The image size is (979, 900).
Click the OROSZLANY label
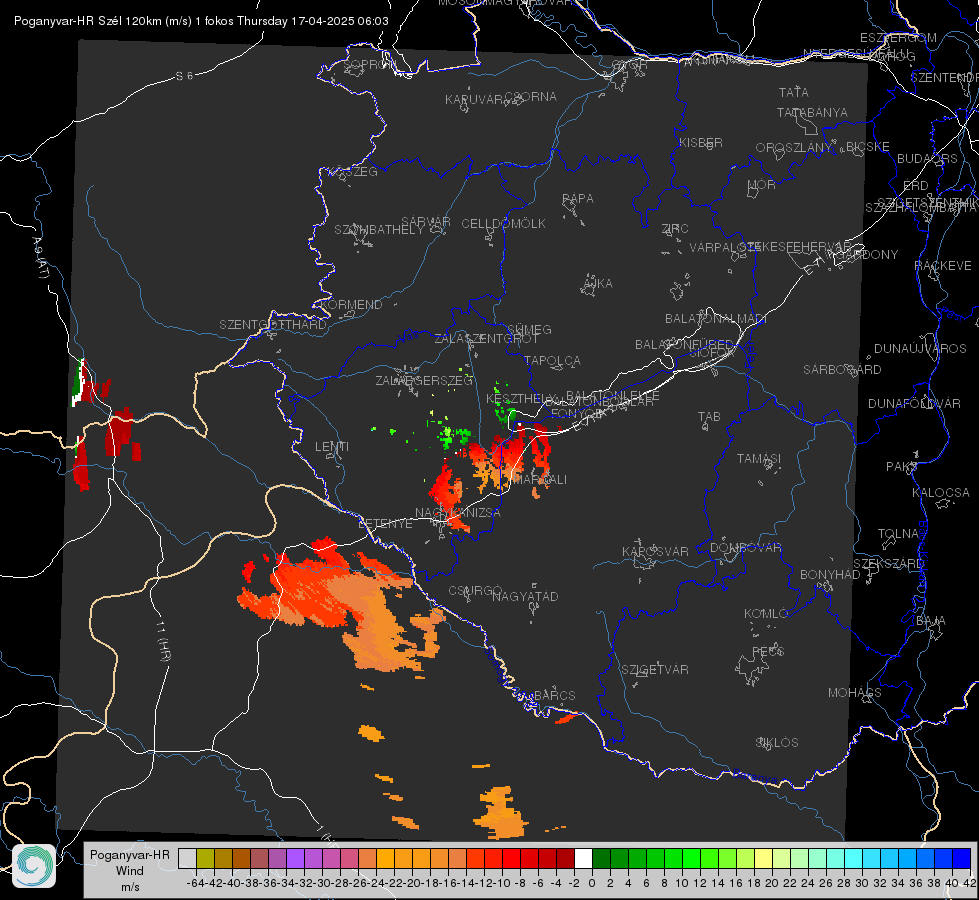click(794, 148)
